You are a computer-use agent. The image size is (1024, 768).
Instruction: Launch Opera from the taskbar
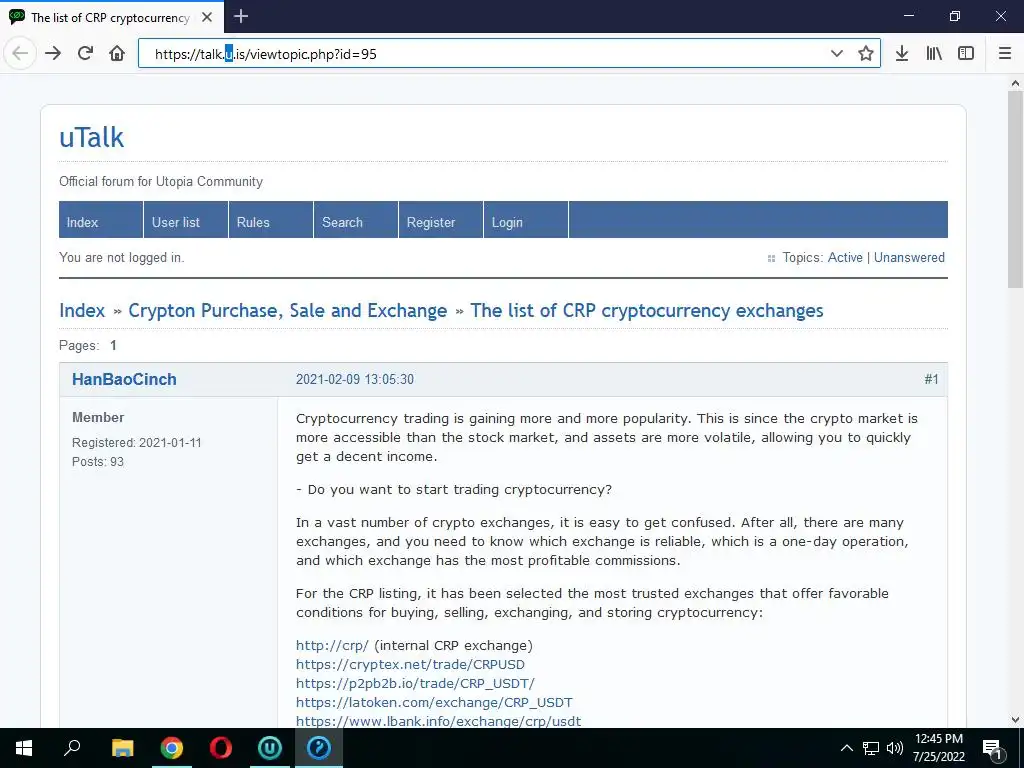(221, 748)
